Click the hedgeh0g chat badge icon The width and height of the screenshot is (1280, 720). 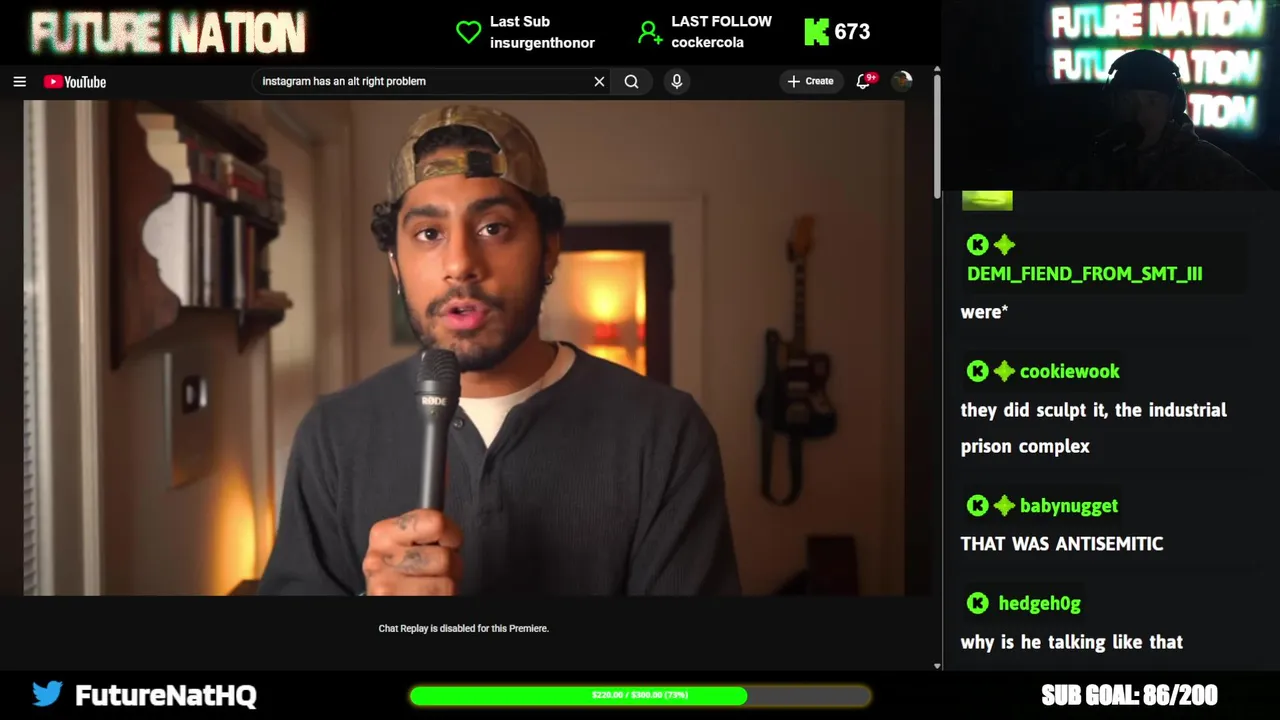978,603
